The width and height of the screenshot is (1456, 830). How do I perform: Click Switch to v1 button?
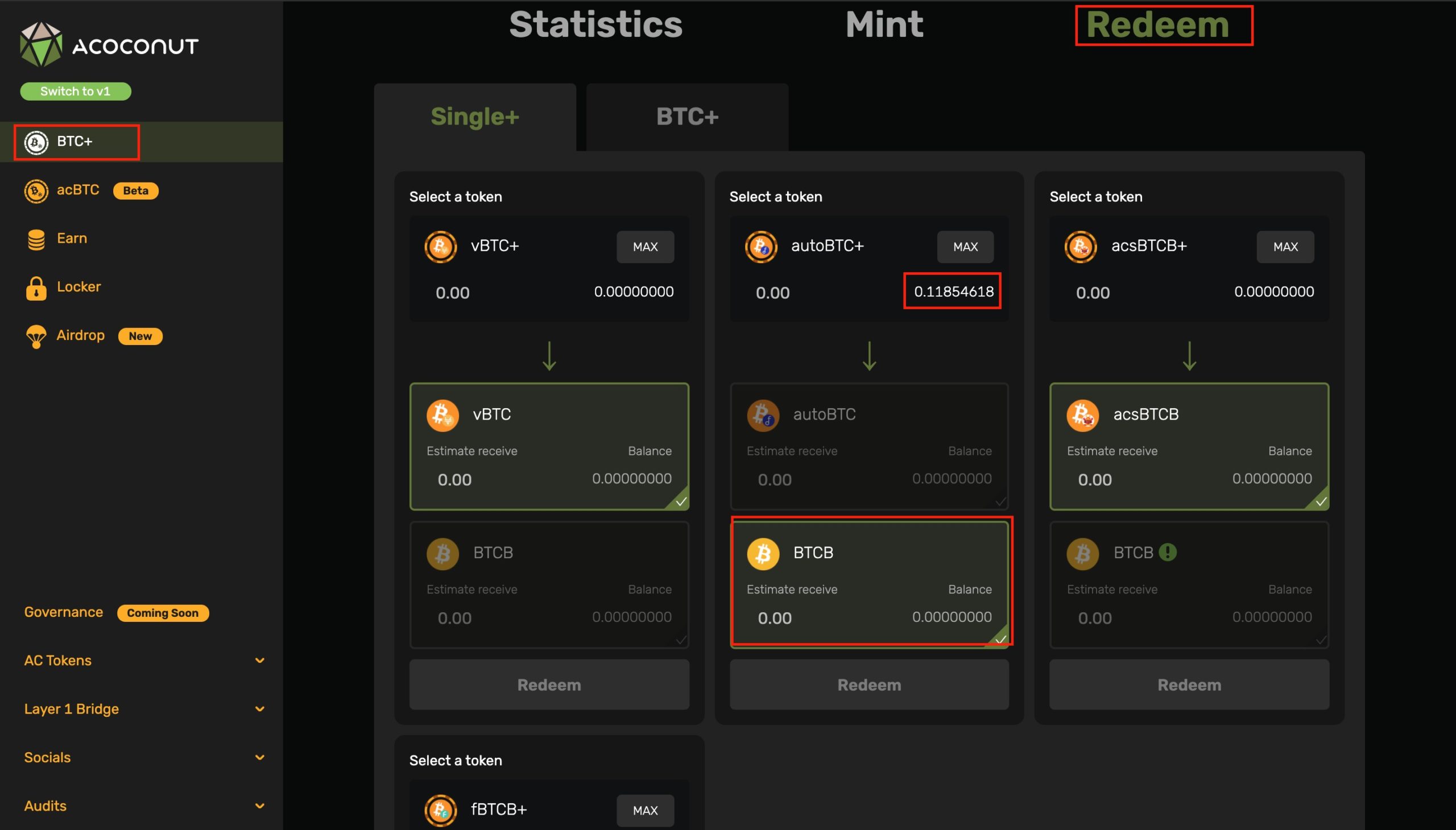click(75, 91)
